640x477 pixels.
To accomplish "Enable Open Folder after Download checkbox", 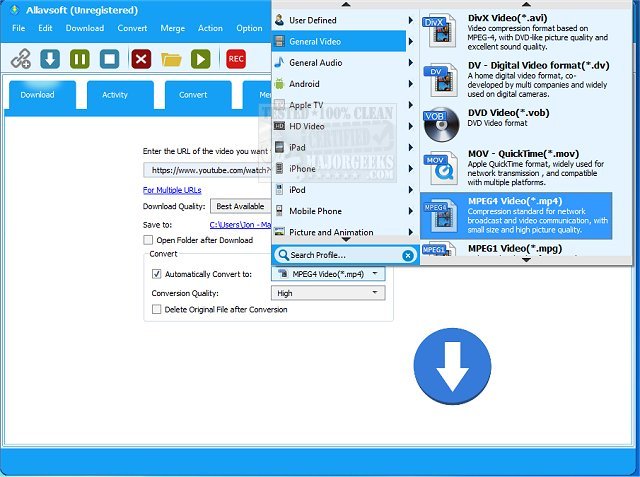I will 148,240.
